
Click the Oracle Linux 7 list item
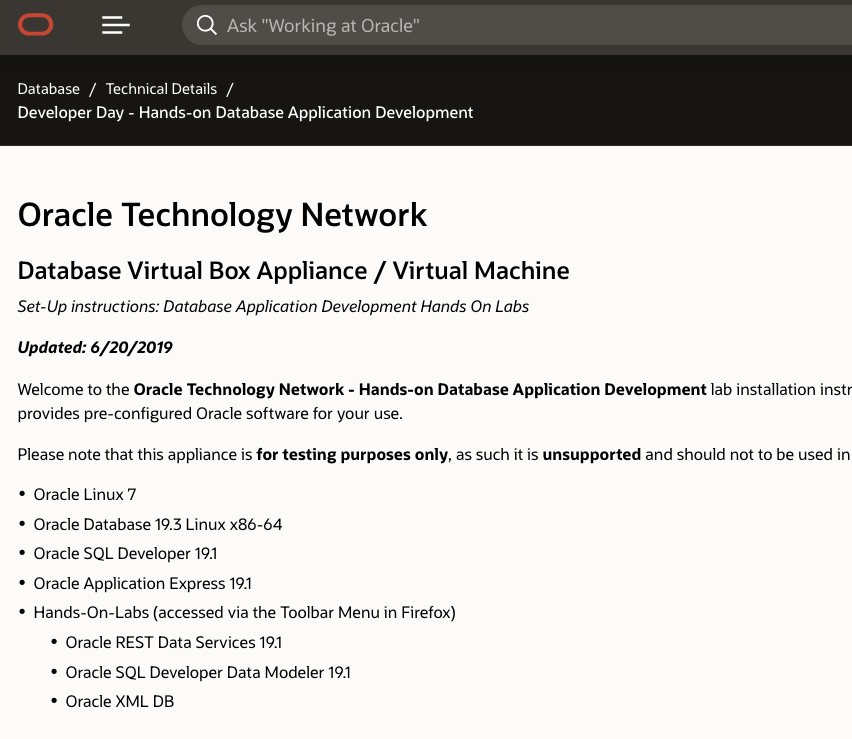tap(85, 495)
